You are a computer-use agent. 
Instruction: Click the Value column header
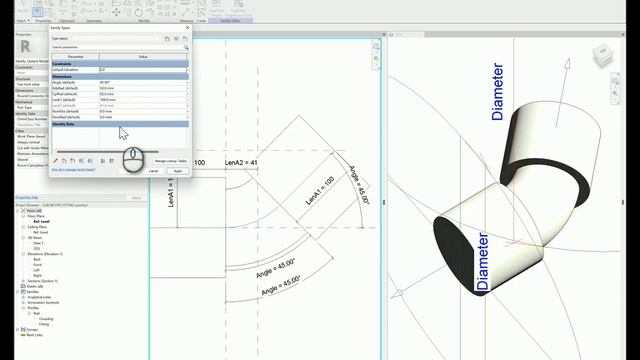click(x=143, y=57)
